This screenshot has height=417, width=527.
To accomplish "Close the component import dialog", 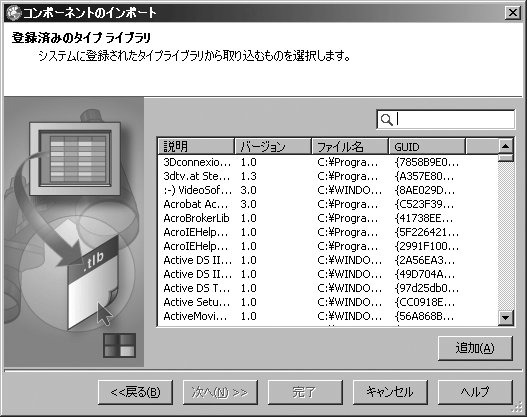I will [513, 13].
